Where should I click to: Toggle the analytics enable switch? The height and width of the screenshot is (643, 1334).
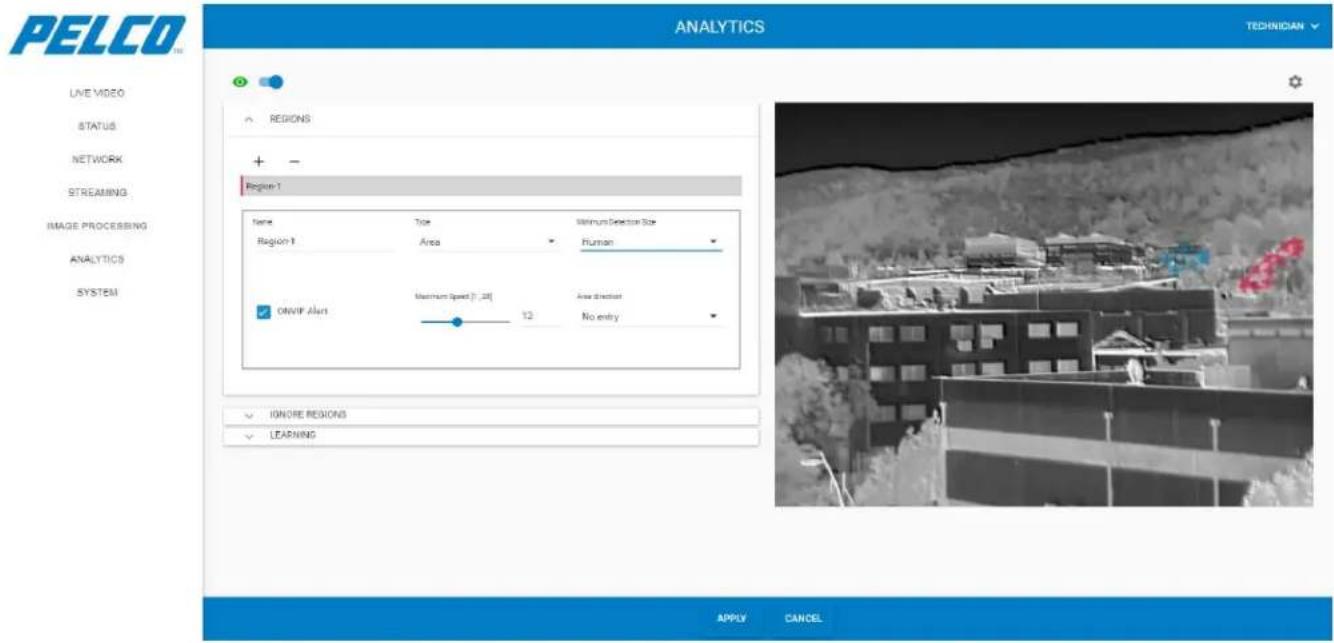point(271,82)
